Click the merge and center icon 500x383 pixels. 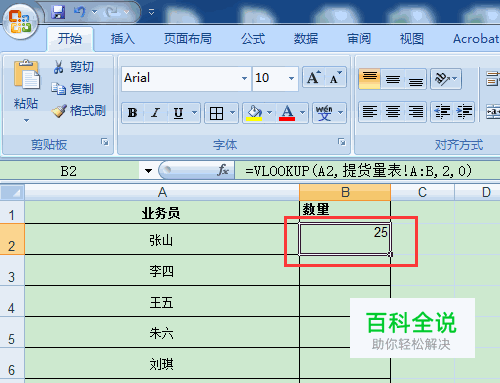click(x=493, y=112)
